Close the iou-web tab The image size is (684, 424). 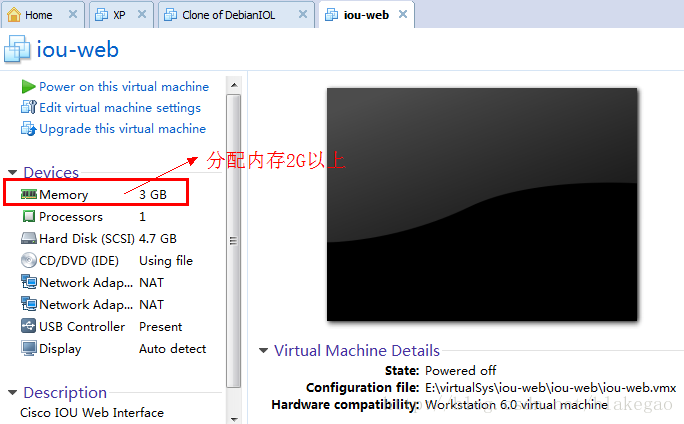click(x=403, y=14)
